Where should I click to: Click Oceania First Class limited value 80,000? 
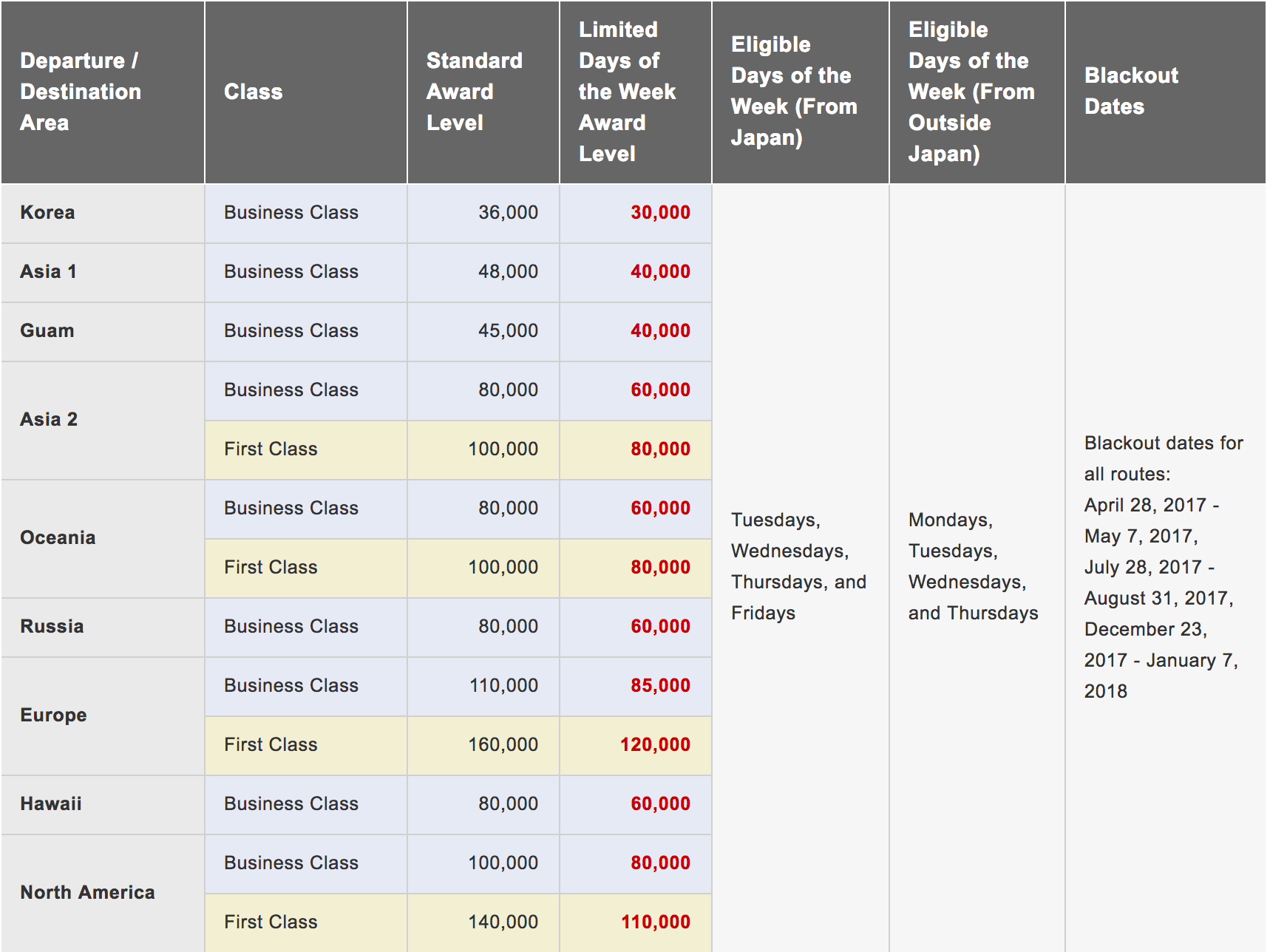pyautogui.click(x=661, y=568)
